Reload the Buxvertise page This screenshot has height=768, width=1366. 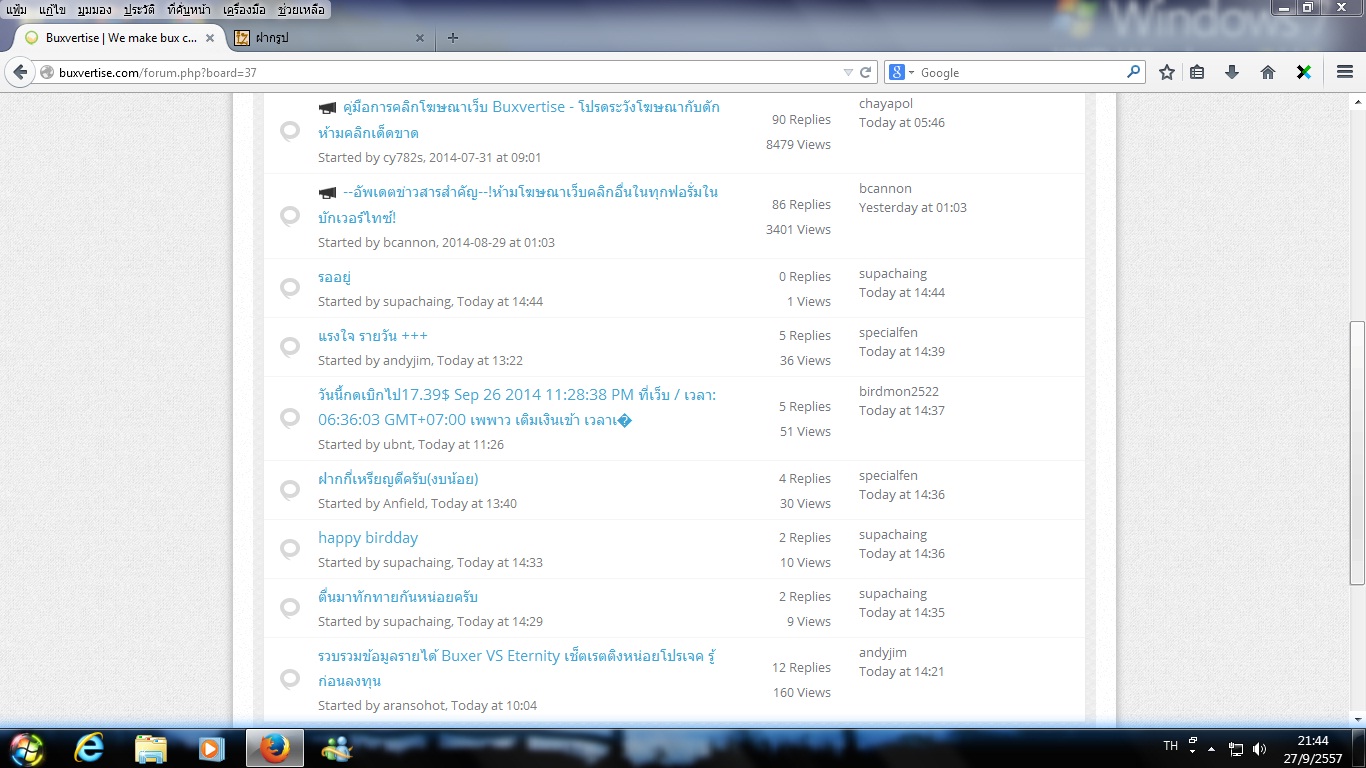[866, 72]
